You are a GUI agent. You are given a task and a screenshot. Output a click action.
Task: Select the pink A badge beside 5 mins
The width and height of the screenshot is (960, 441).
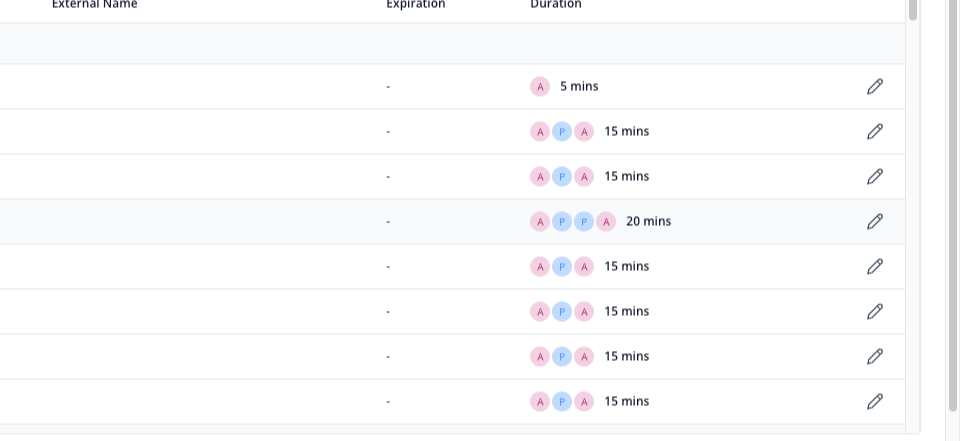(x=540, y=86)
